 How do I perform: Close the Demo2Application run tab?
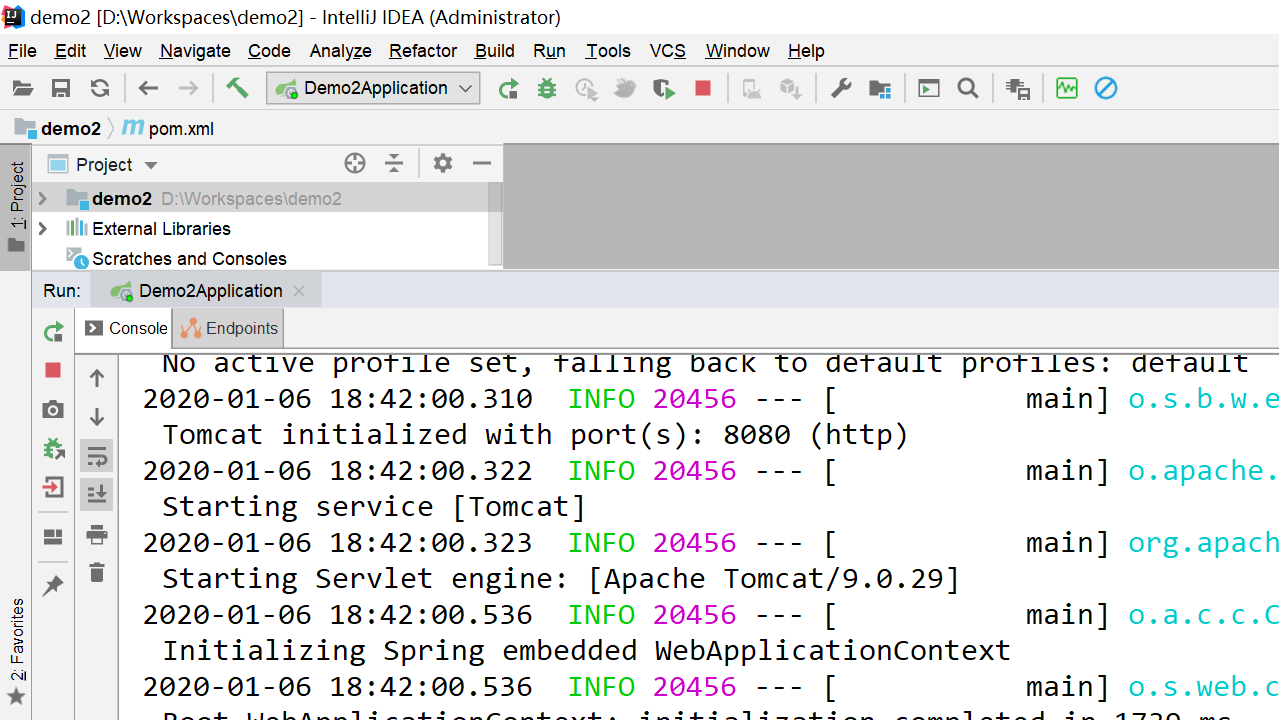tap(298, 291)
